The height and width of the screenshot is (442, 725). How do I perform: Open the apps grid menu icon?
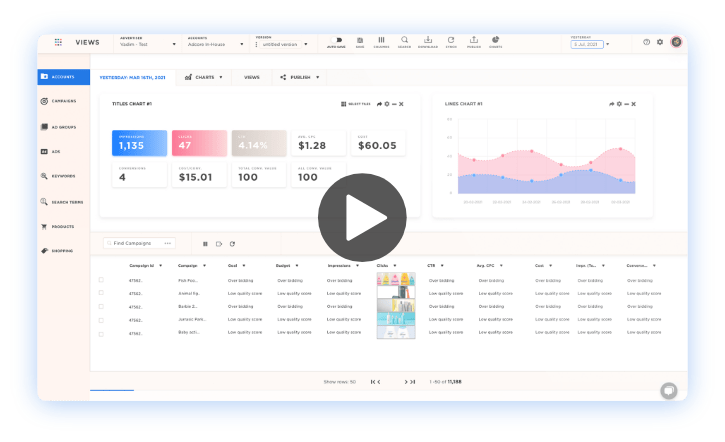pyautogui.click(x=58, y=42)
